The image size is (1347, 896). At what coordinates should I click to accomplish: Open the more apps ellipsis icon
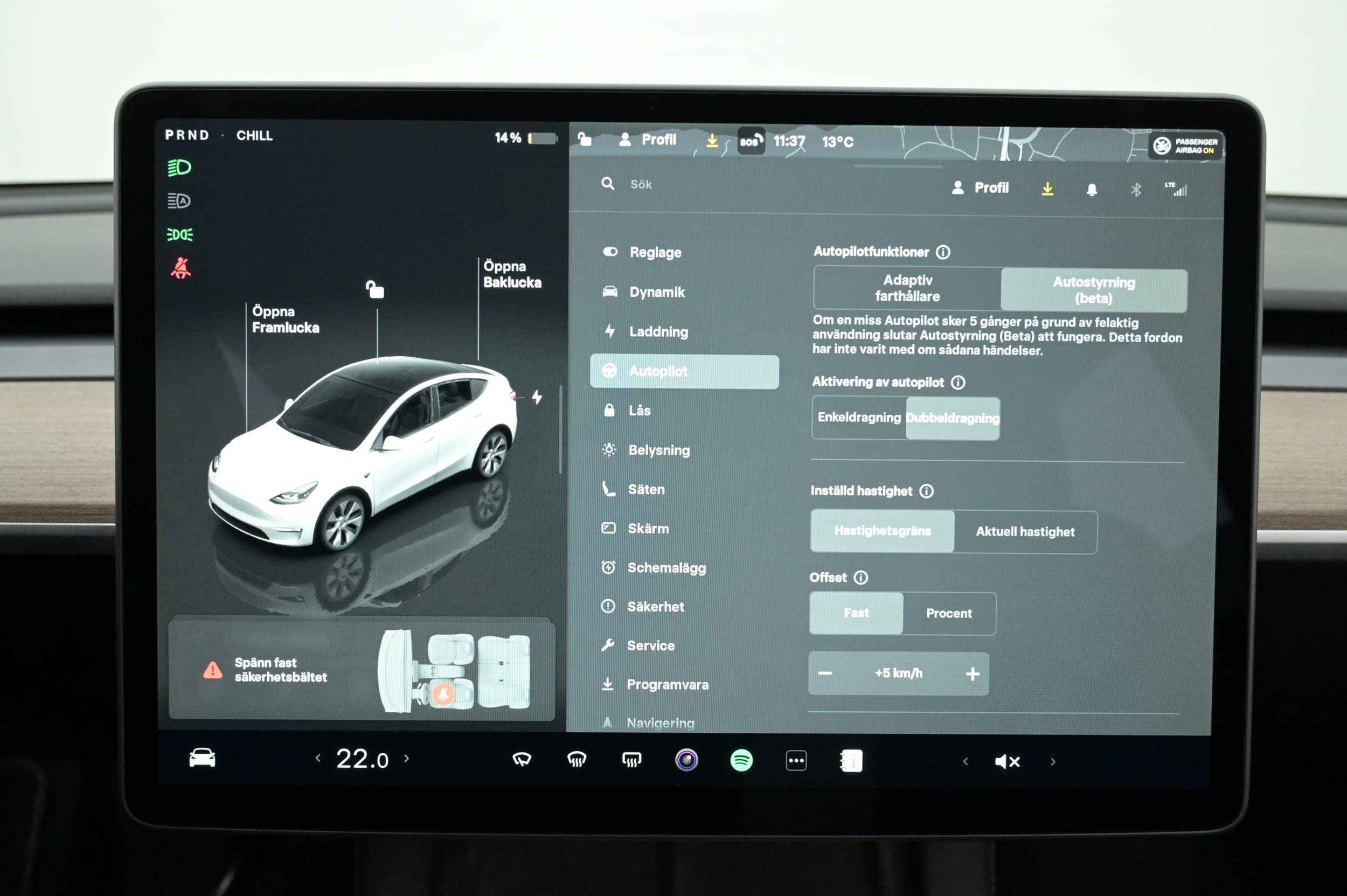coord(796,761)
